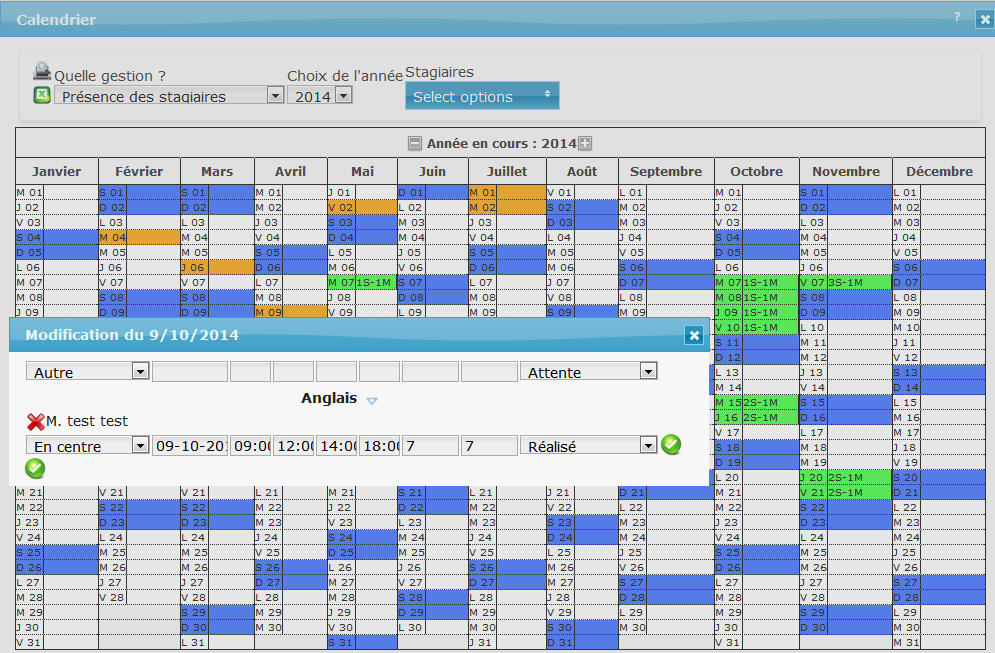Image resolution: width=995 pixels, height=653 pixels.
Task: Select orange M 01 cell in Juillet
Action: coord(507,192)
